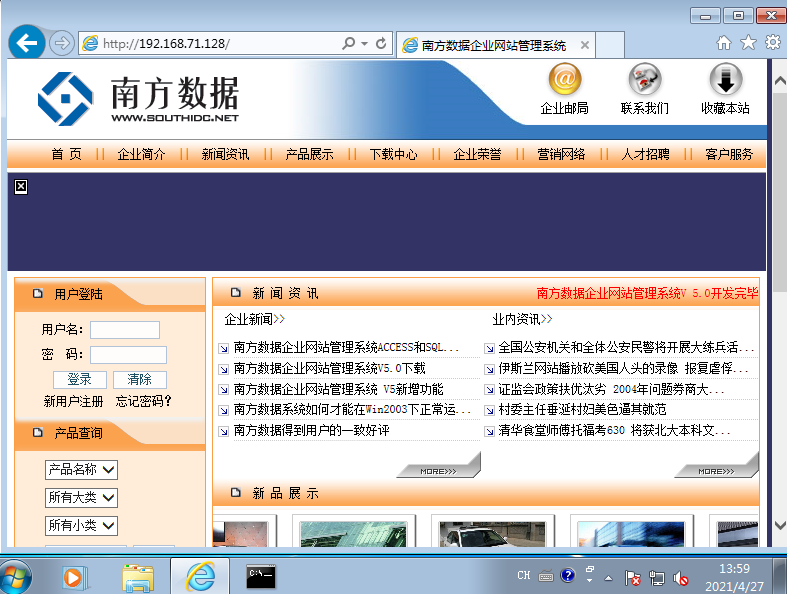Open 业内资讯>> section link
Viewport: 787px width, 594px height.
(x=522, y=319)
